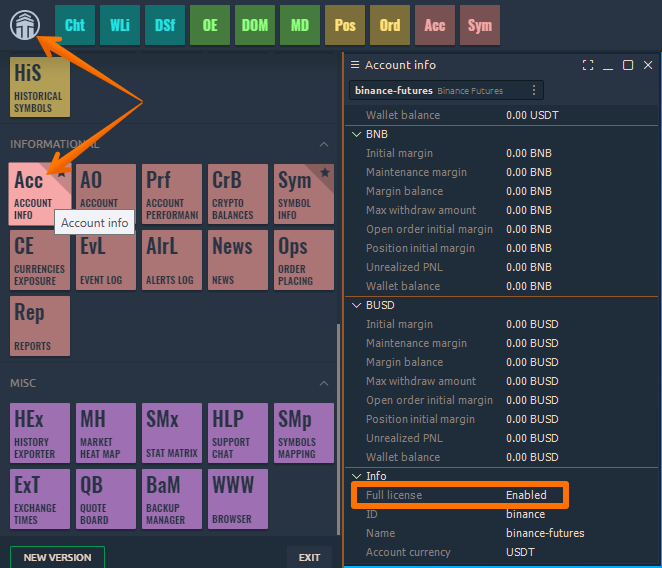
Task: Collapse the BUSD group in Account info
Action: click(x=357, y=305)
